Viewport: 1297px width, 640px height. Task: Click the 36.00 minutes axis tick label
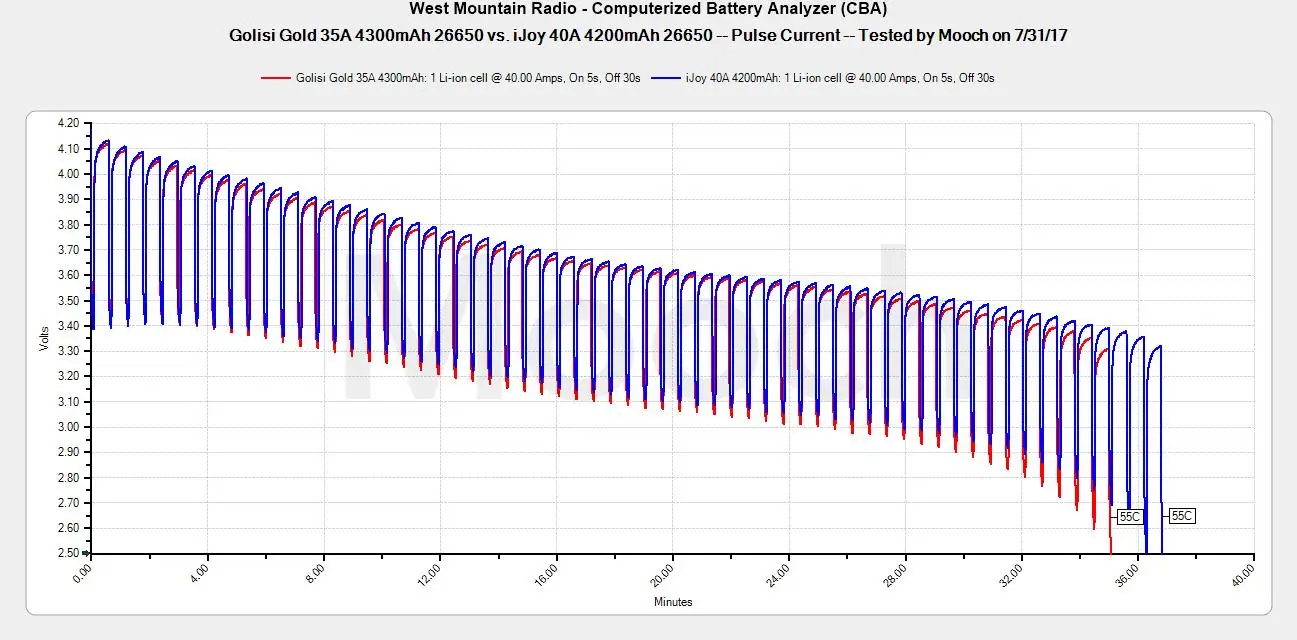click(1127, 574)
